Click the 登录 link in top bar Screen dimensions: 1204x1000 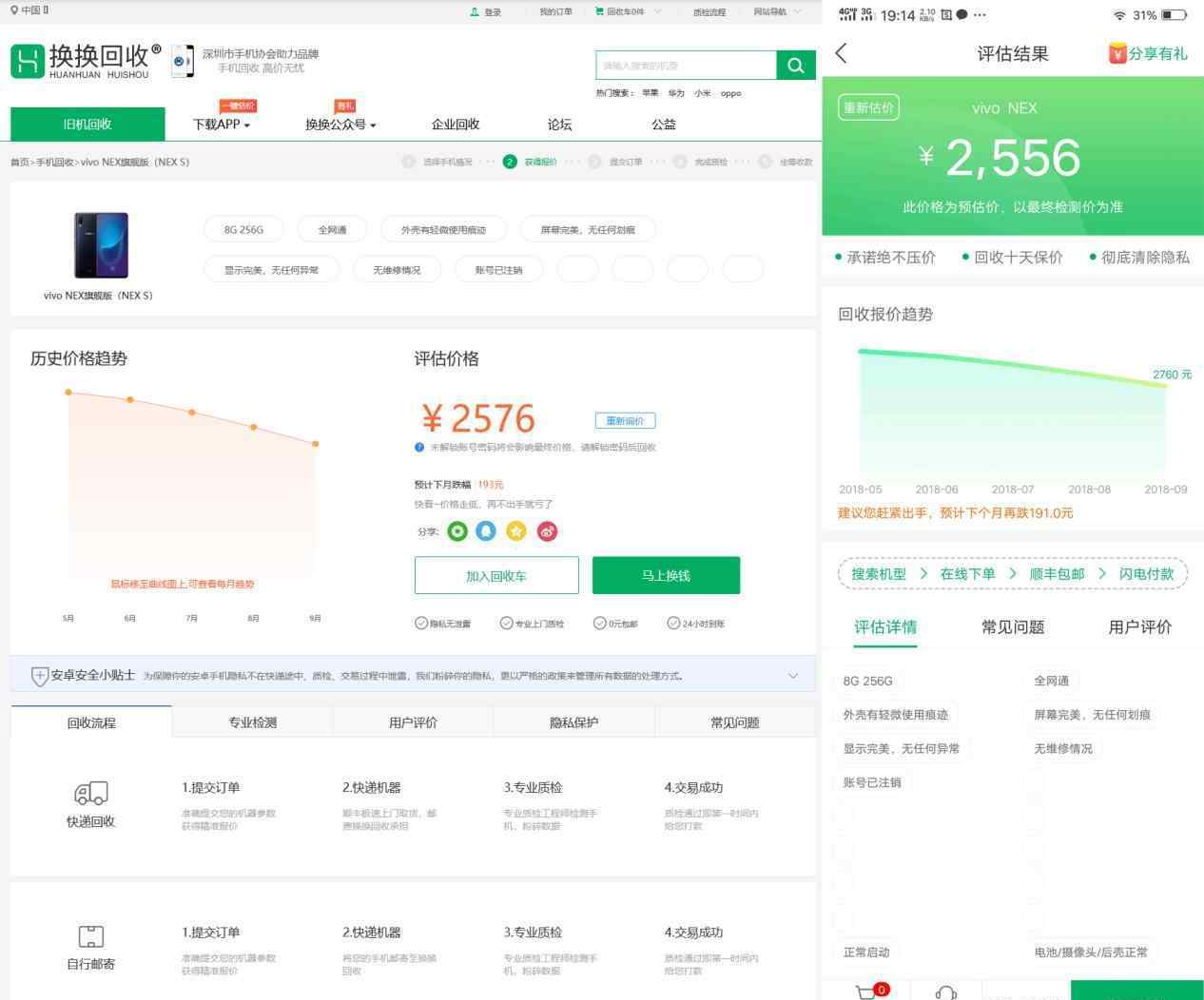(x=493, y=12)
